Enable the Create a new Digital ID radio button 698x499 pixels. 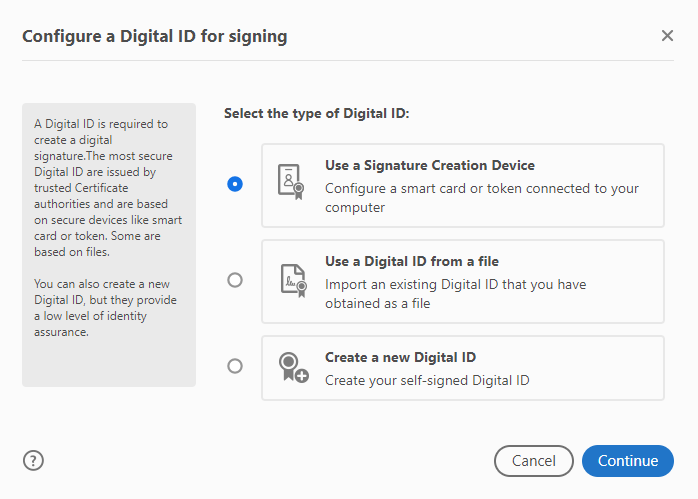tap(235, 366)
